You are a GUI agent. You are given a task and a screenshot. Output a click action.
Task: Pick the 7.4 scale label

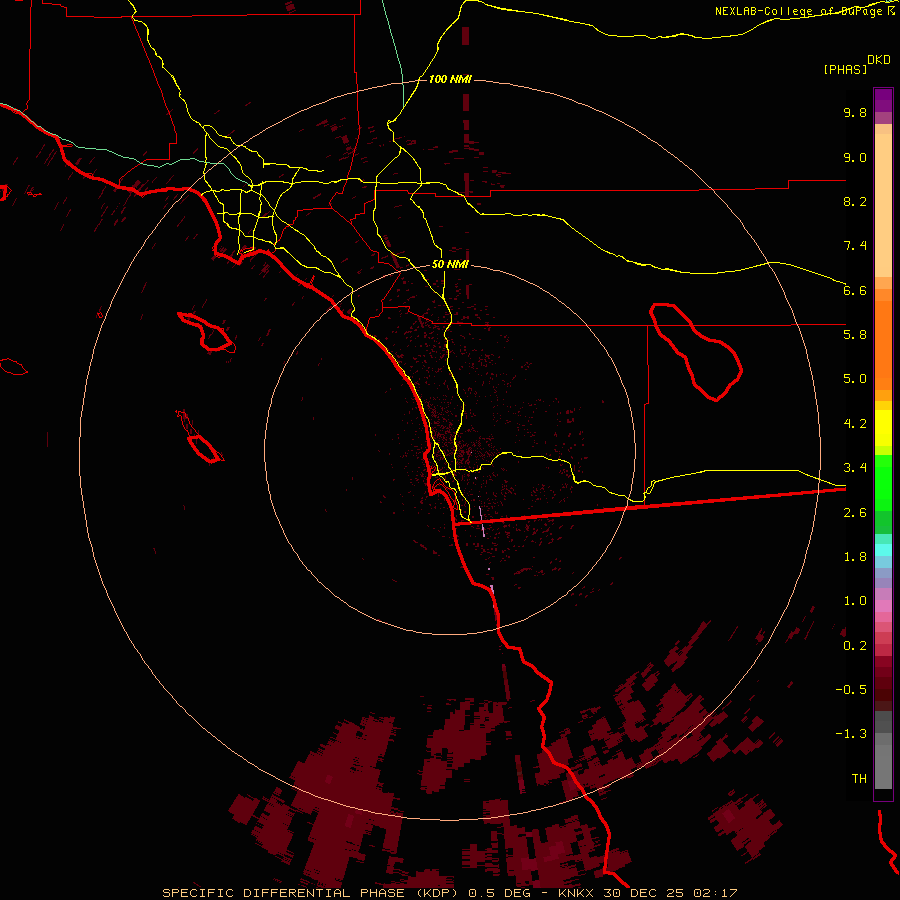tap(855, 246)
